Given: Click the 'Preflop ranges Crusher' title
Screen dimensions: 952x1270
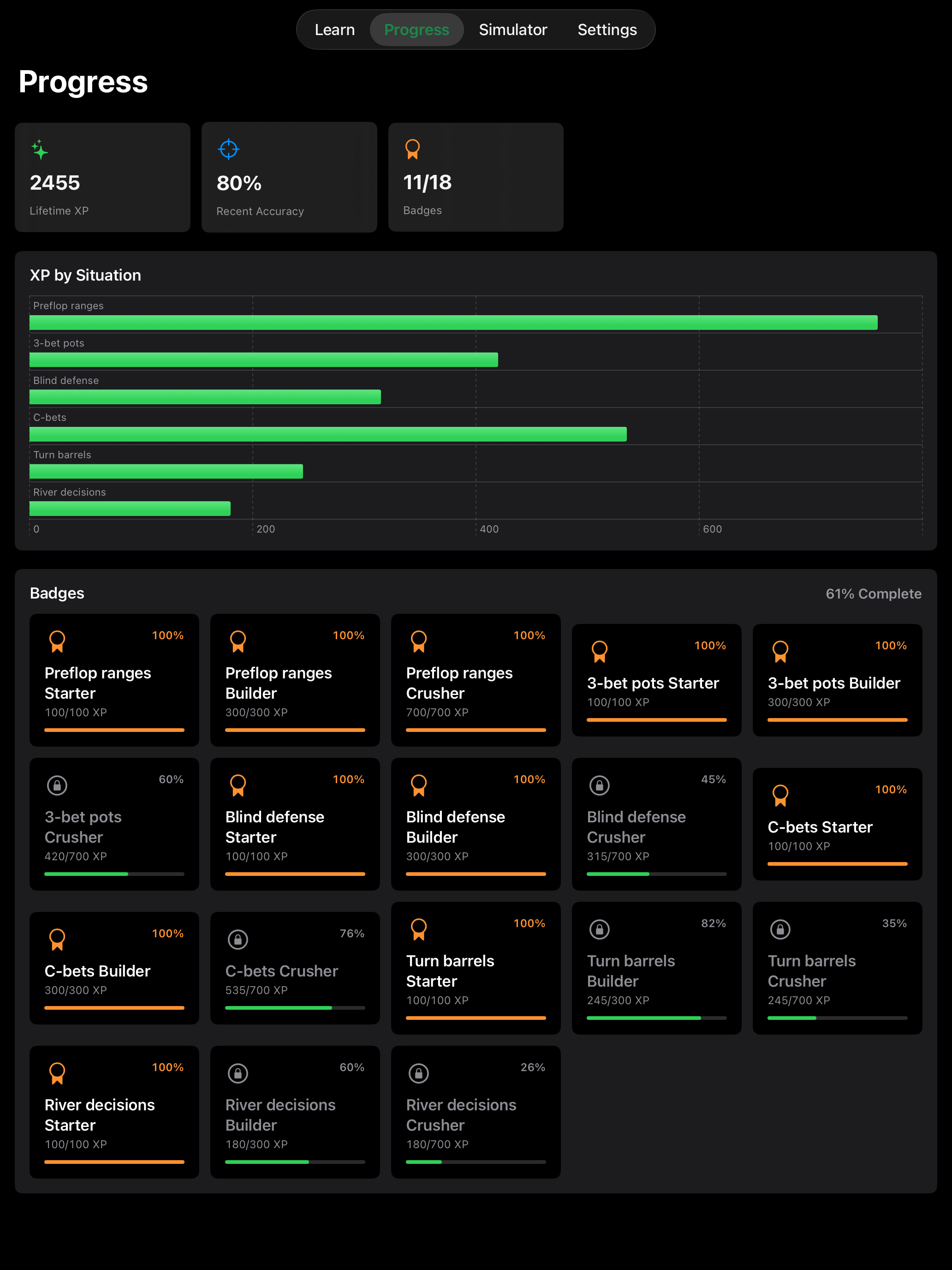Looking at the screenshot, I should 460,683.
